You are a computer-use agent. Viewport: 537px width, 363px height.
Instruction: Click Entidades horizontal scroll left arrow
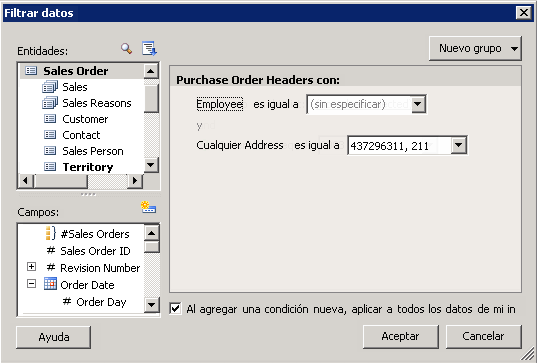tap(26, 180)
